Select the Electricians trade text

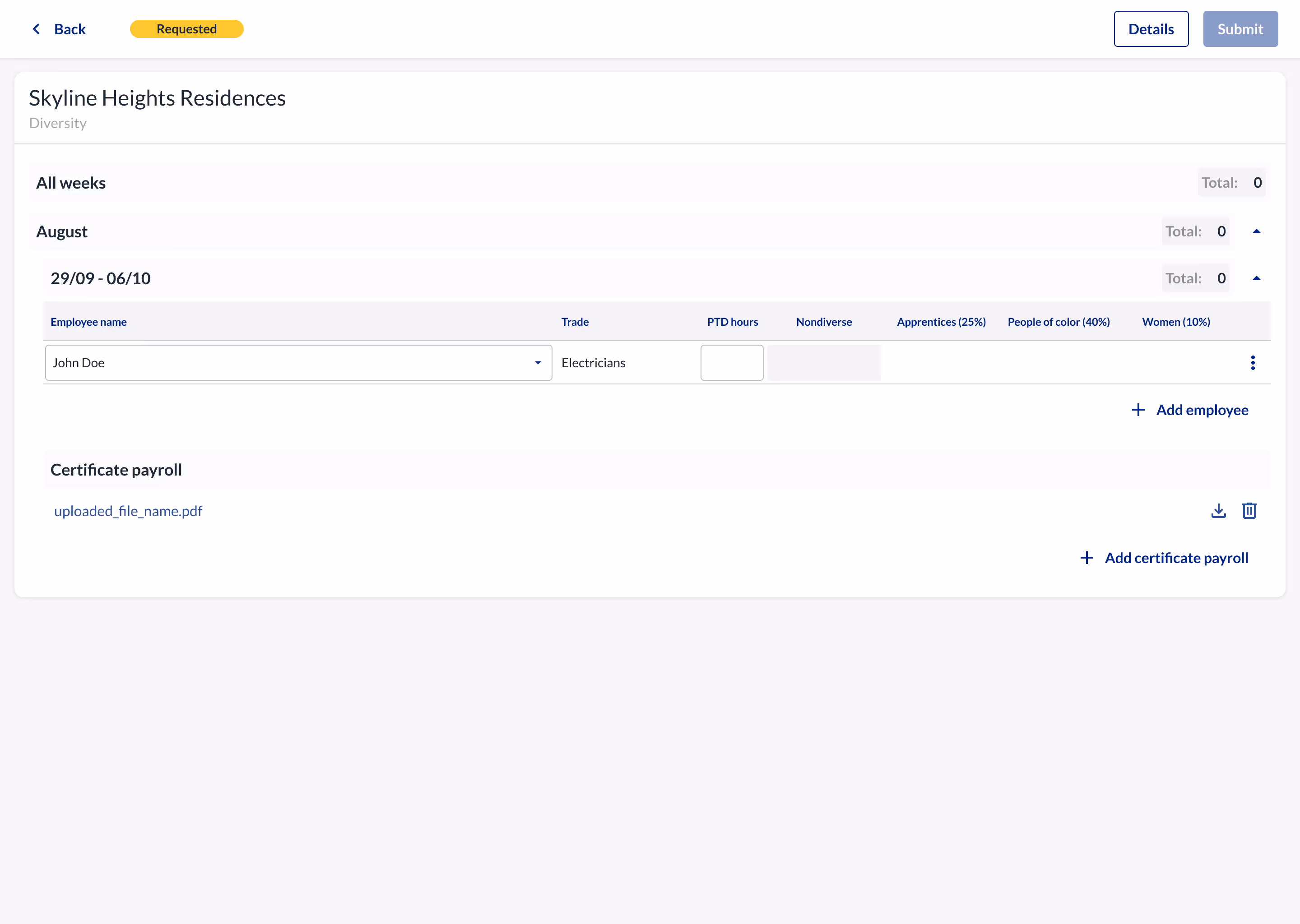point(593,362)
